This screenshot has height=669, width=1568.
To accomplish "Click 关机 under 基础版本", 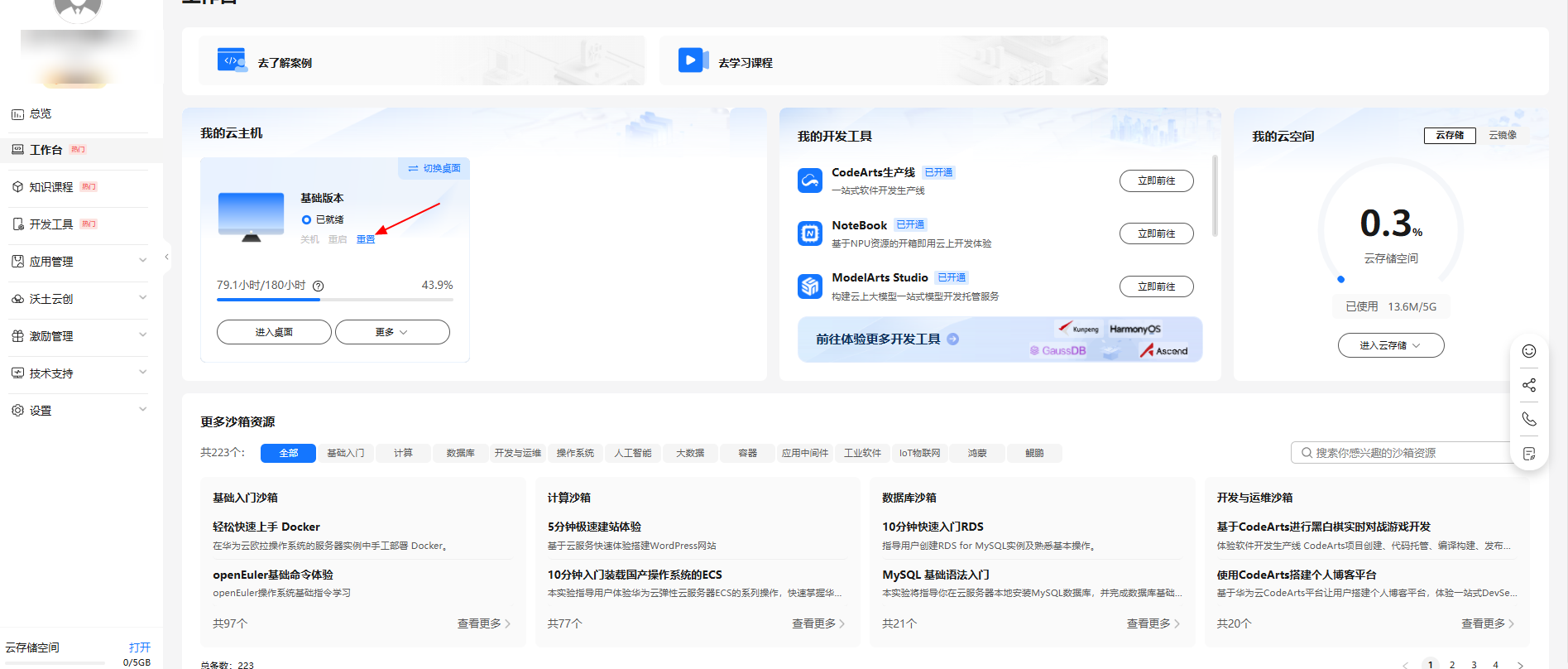I will (309, 239).
